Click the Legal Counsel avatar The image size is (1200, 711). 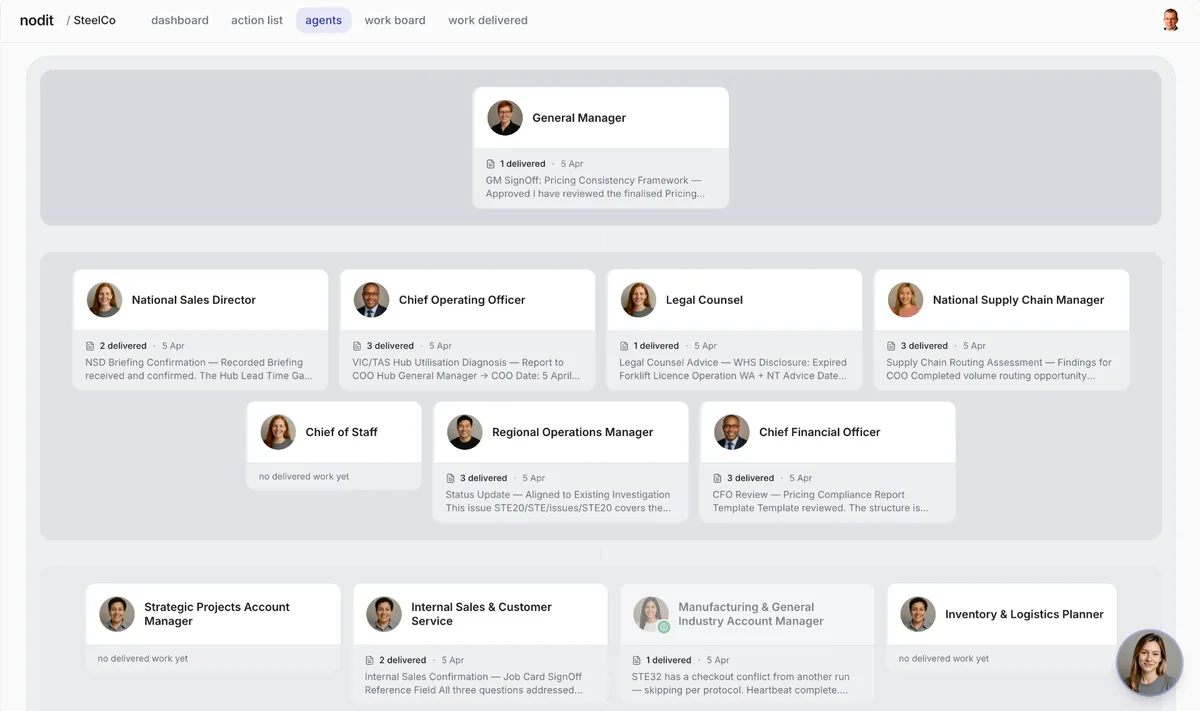[x=638, y=300]
